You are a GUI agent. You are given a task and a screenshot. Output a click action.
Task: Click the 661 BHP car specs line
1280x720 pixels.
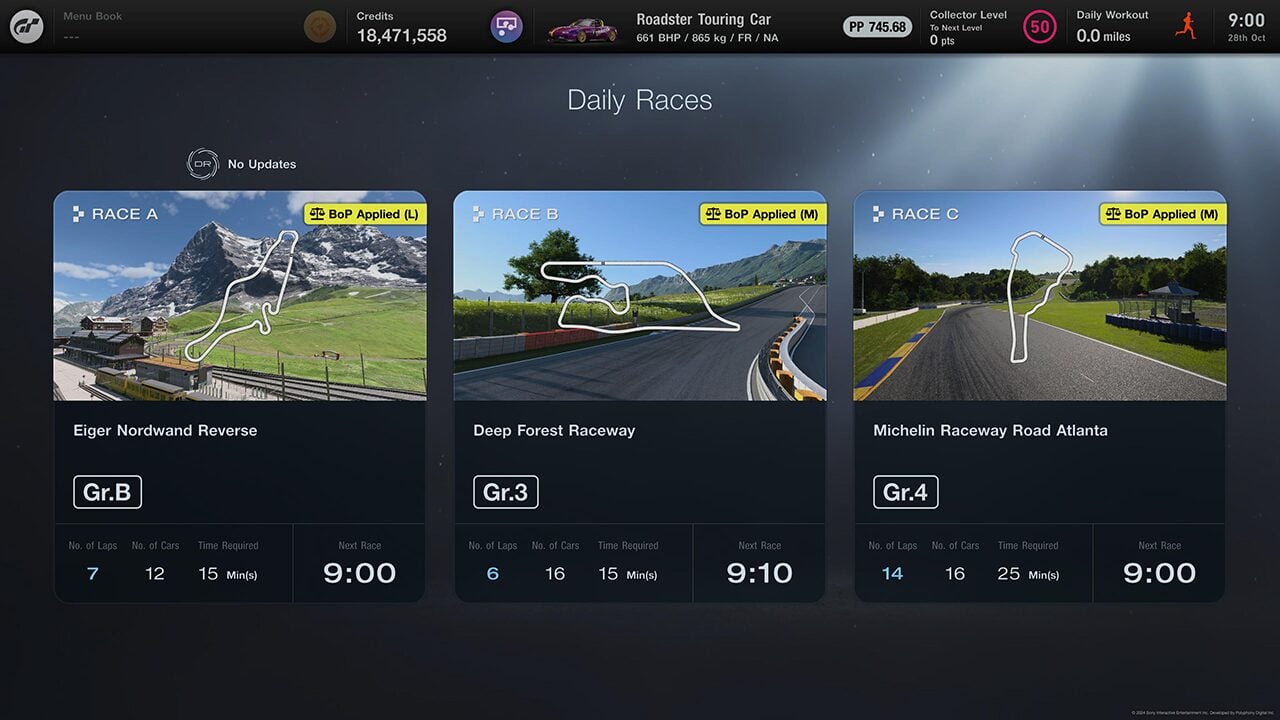pos(707,38)
